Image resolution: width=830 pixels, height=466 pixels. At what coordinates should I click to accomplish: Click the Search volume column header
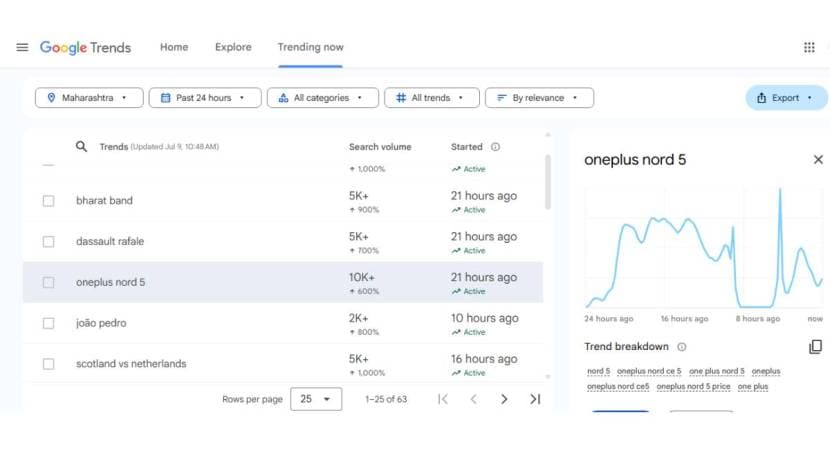pos(380,147)
